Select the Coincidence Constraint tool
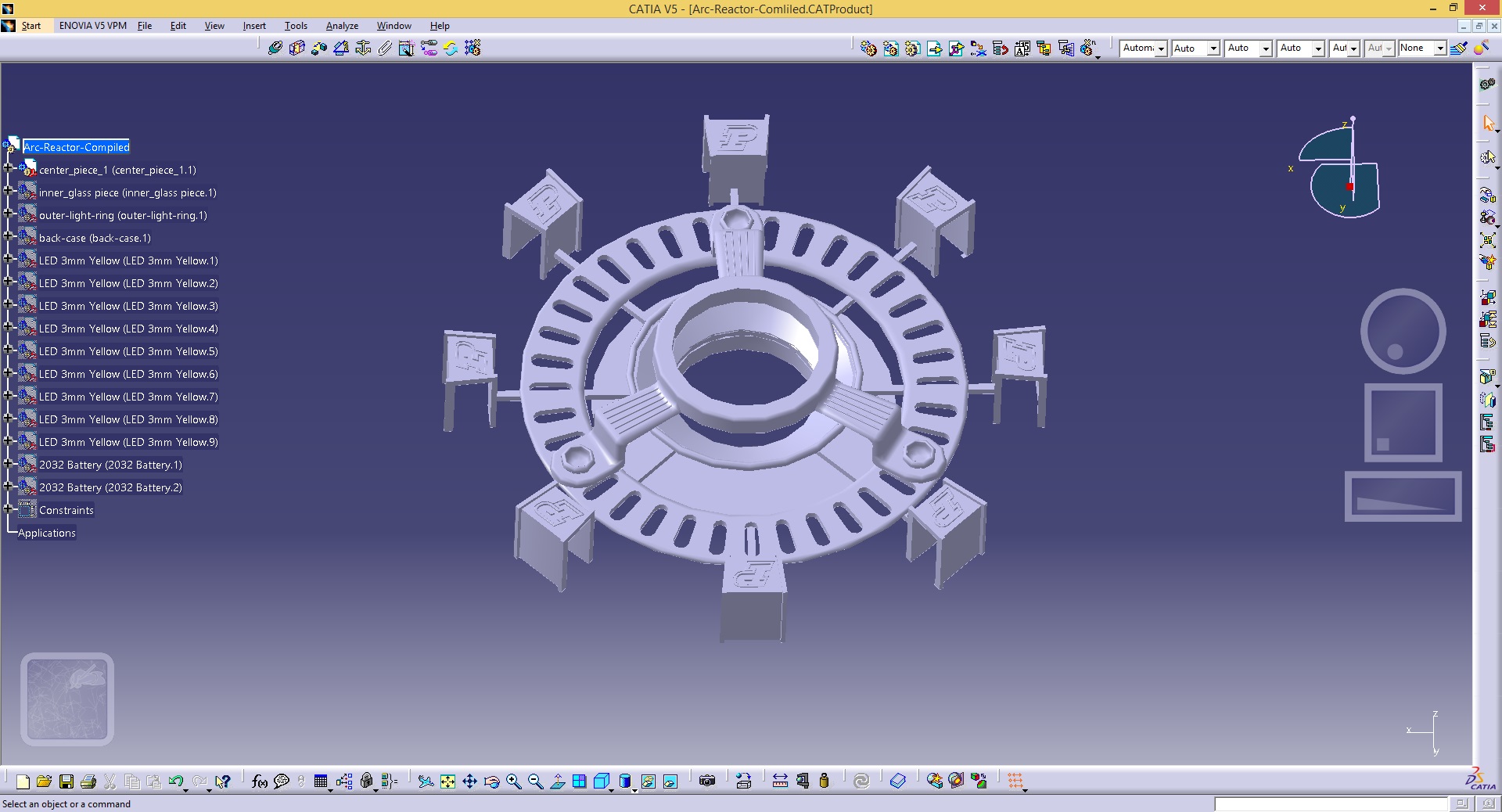 (x=275, y=49)
